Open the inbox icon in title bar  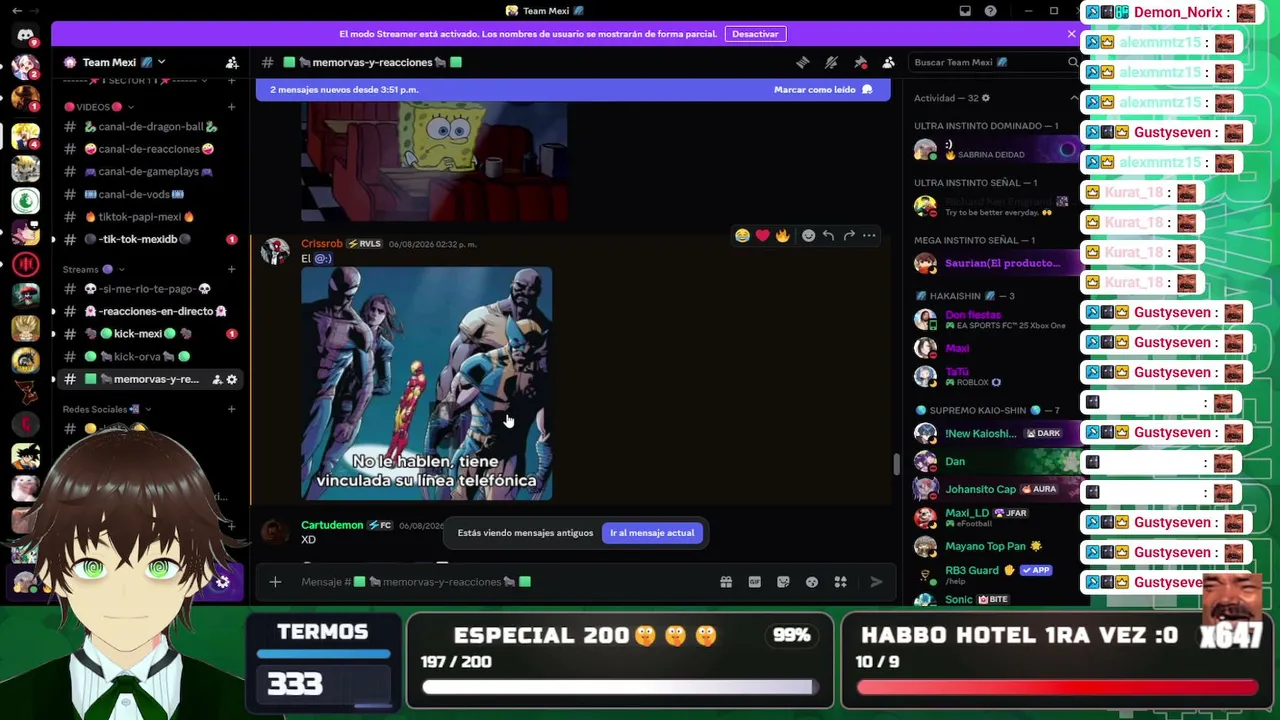pos(965,11)
